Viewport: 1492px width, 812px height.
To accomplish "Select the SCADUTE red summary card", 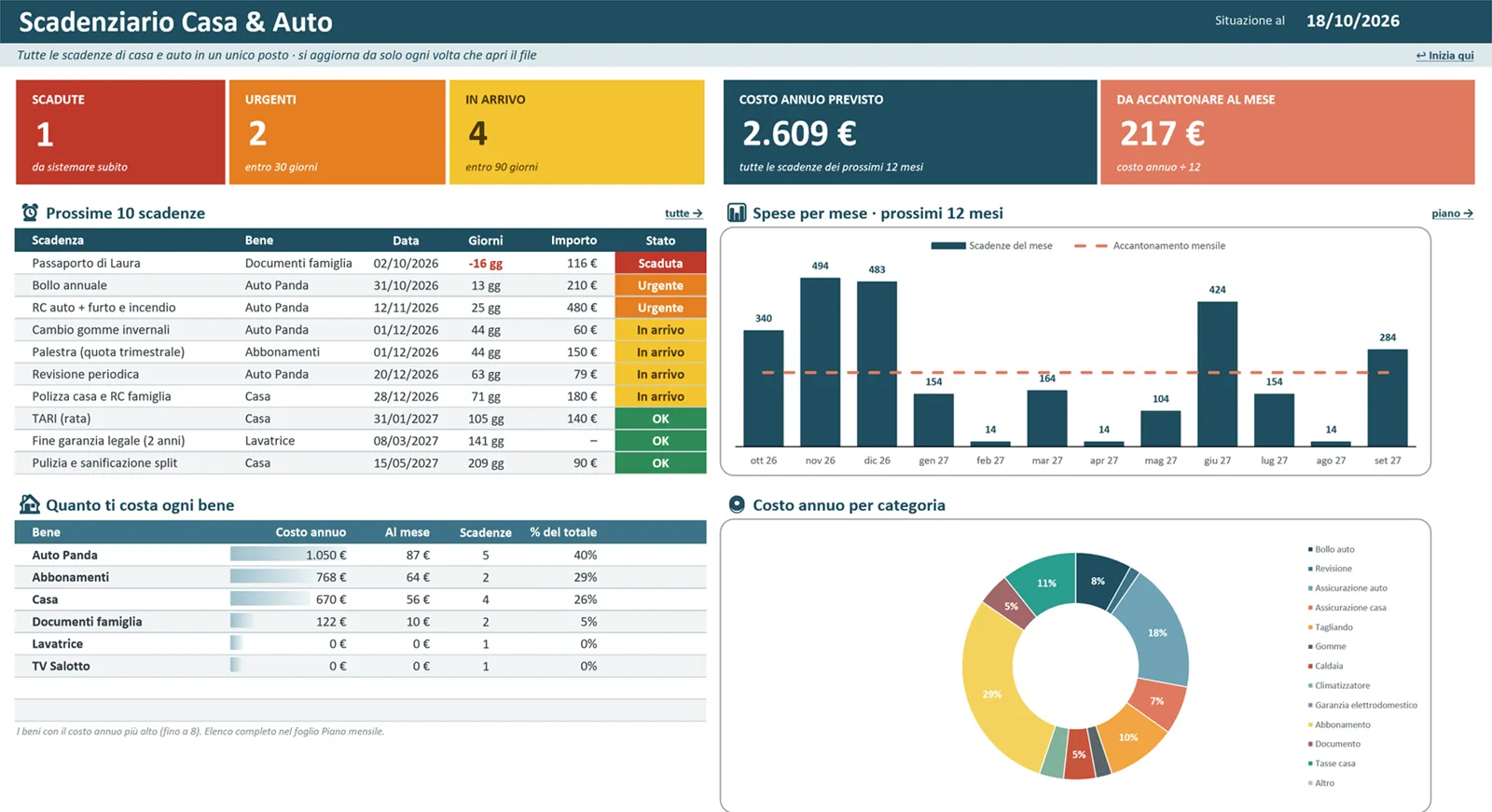I will pos(120,132).
